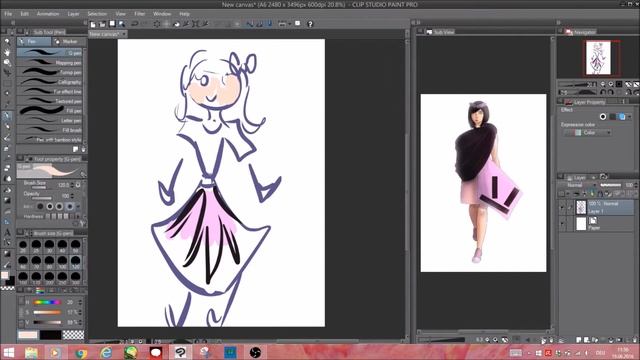Viewport: 640px width, 360px height.
Task: Select the Hand move tool in the toolbox
Action: tap(7, 52)
